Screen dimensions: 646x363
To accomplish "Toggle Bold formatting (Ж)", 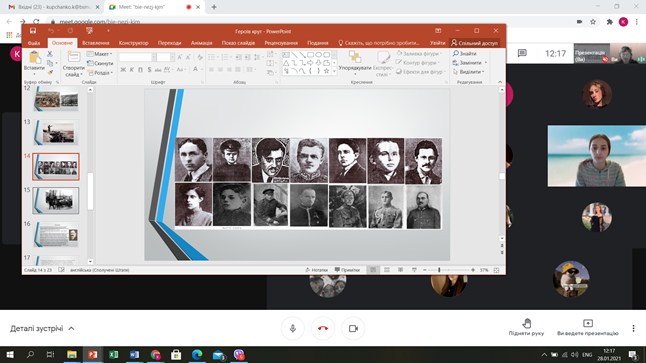I will (x=123, y=70).
